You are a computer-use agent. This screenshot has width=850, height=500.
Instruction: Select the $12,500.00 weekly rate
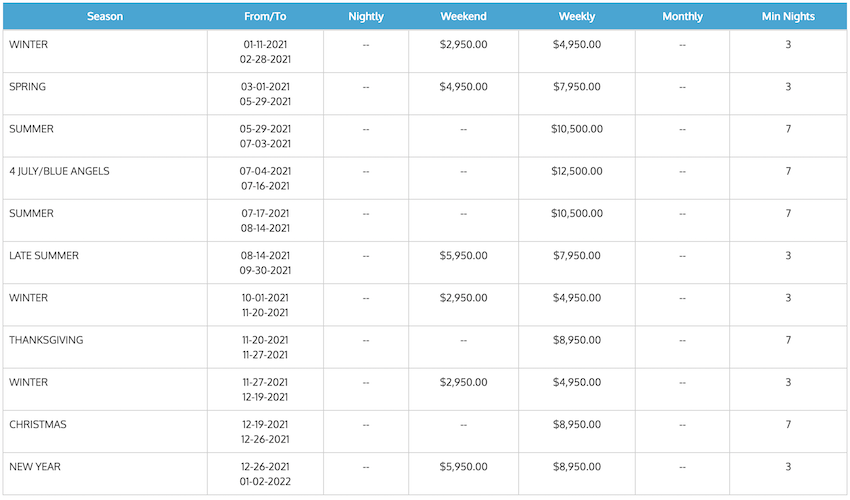click(x=577, y=171)
